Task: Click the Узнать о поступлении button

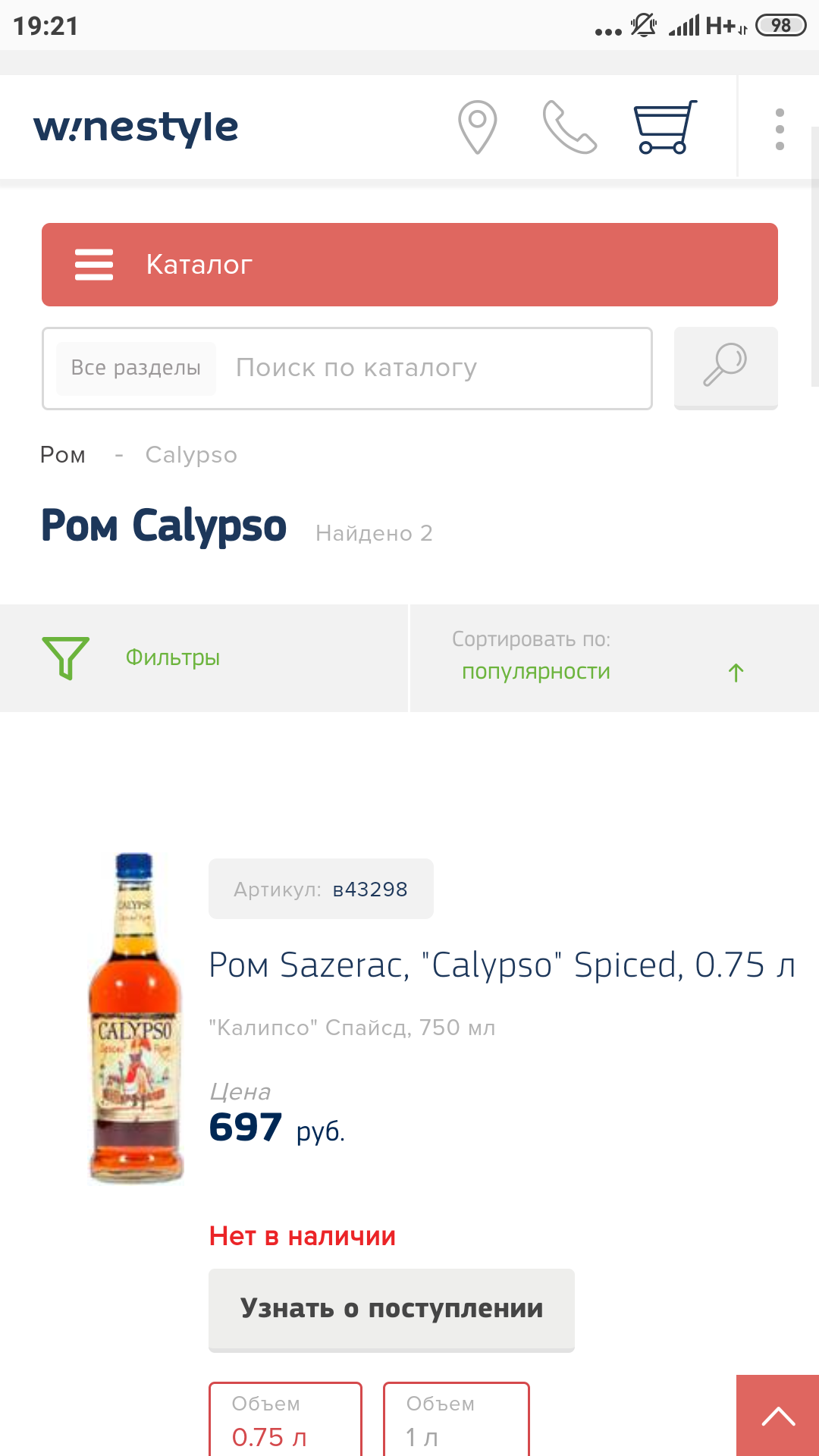Action: click(391, 1310)
